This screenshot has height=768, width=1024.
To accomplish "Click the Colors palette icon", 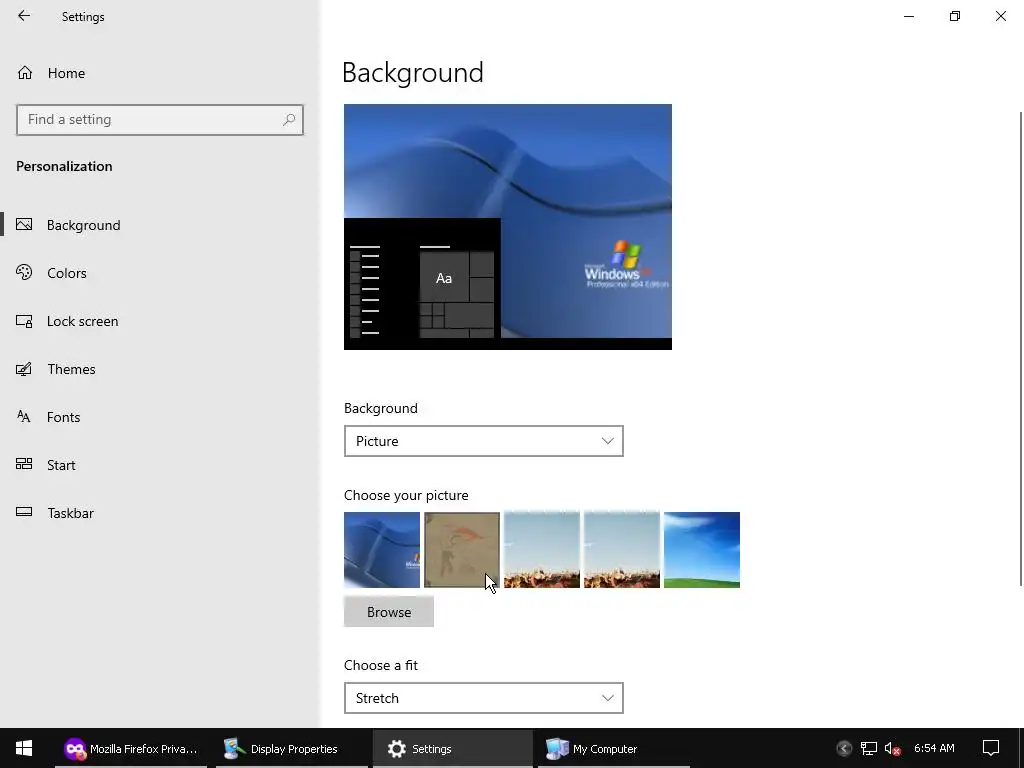I will (24, 272).
